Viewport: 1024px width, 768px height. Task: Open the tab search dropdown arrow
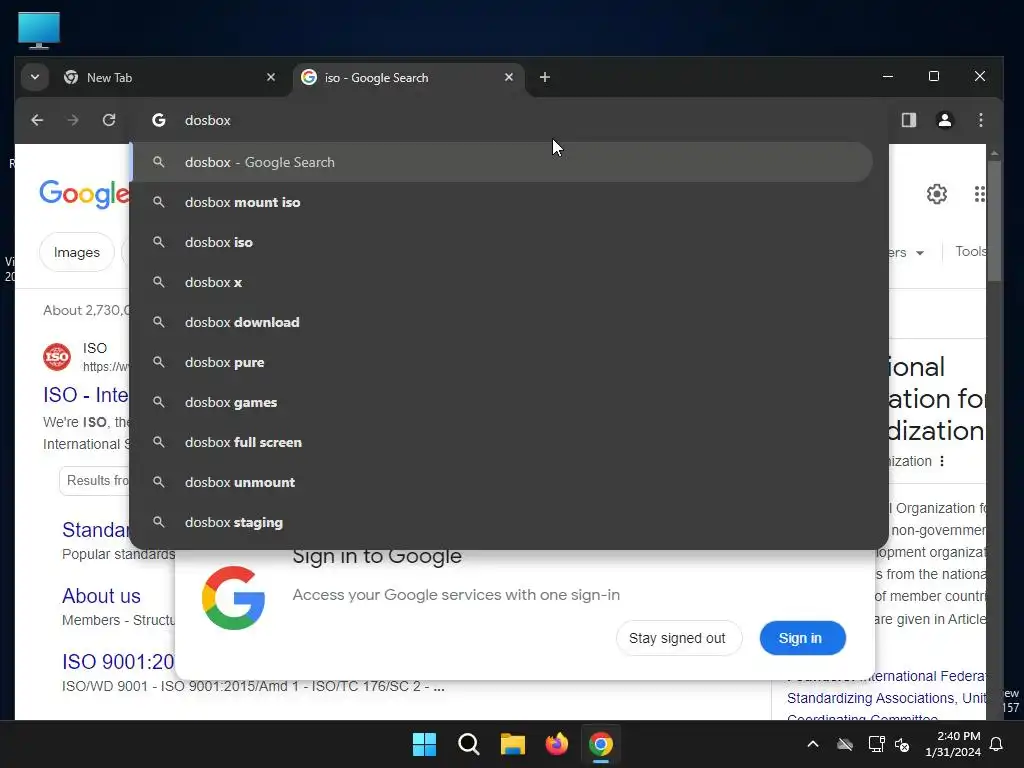click(x=35, y=77)
